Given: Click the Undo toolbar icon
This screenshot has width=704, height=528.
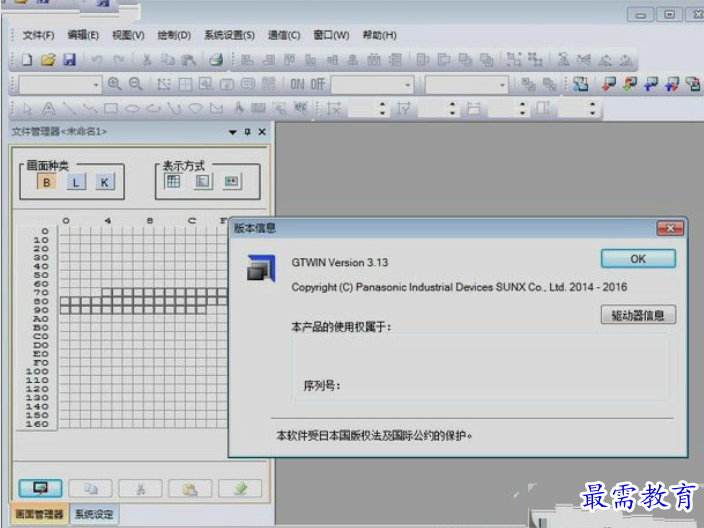Looking at the screenshot, I should click(x=97, y=60).
